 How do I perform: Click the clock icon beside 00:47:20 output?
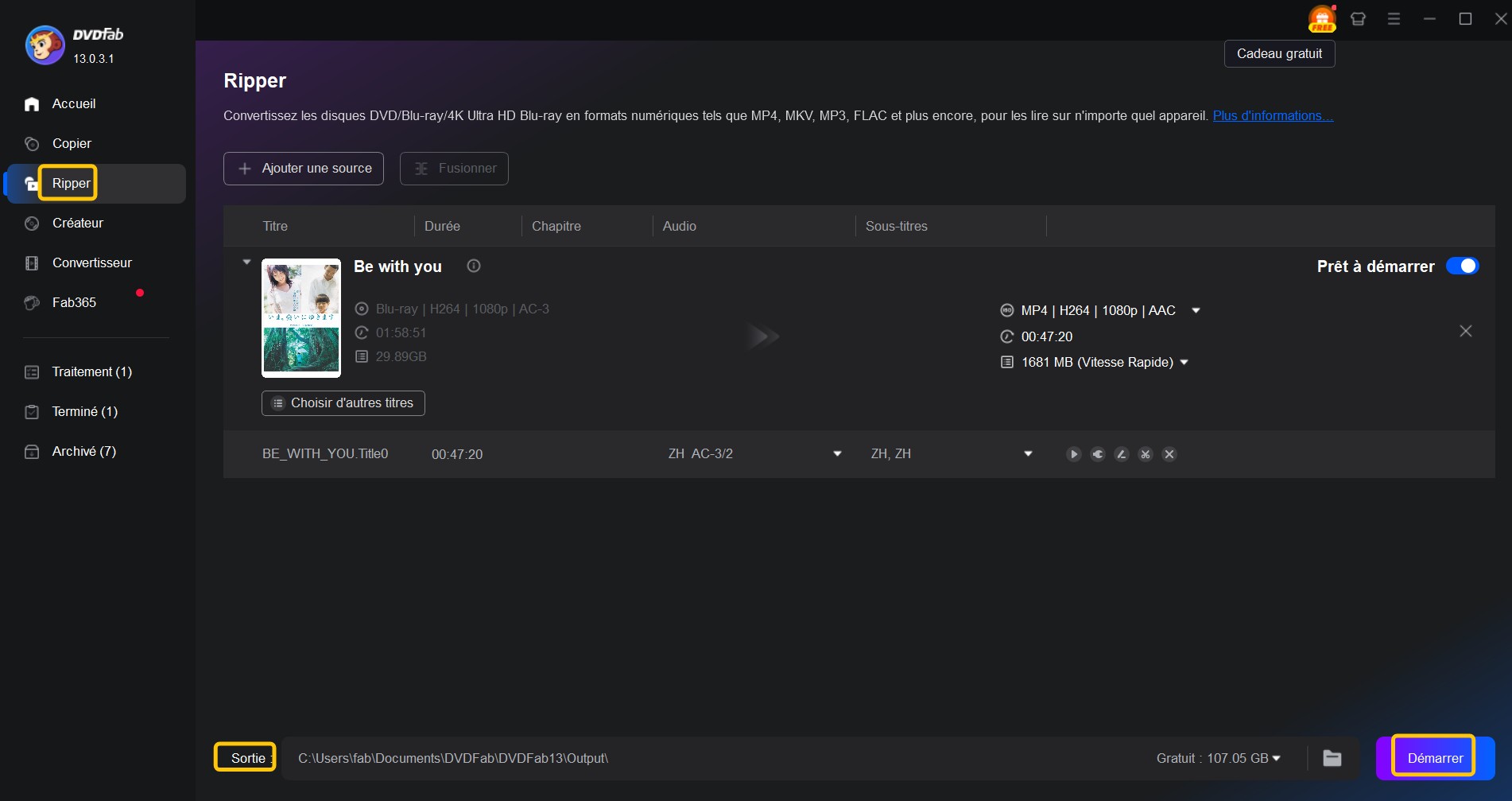click(1007, 336)
